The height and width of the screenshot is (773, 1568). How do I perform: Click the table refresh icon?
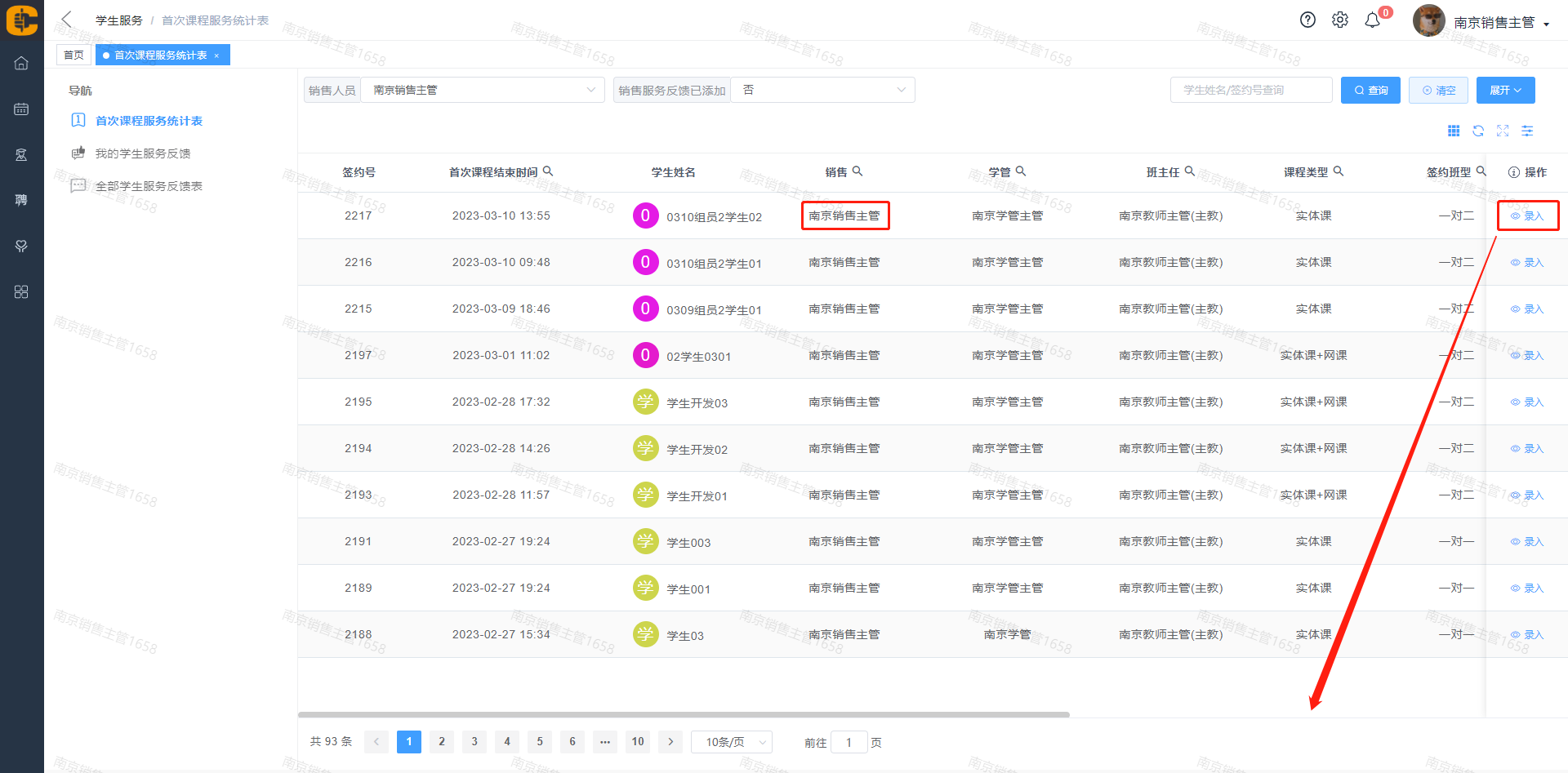pos(1478,131)
